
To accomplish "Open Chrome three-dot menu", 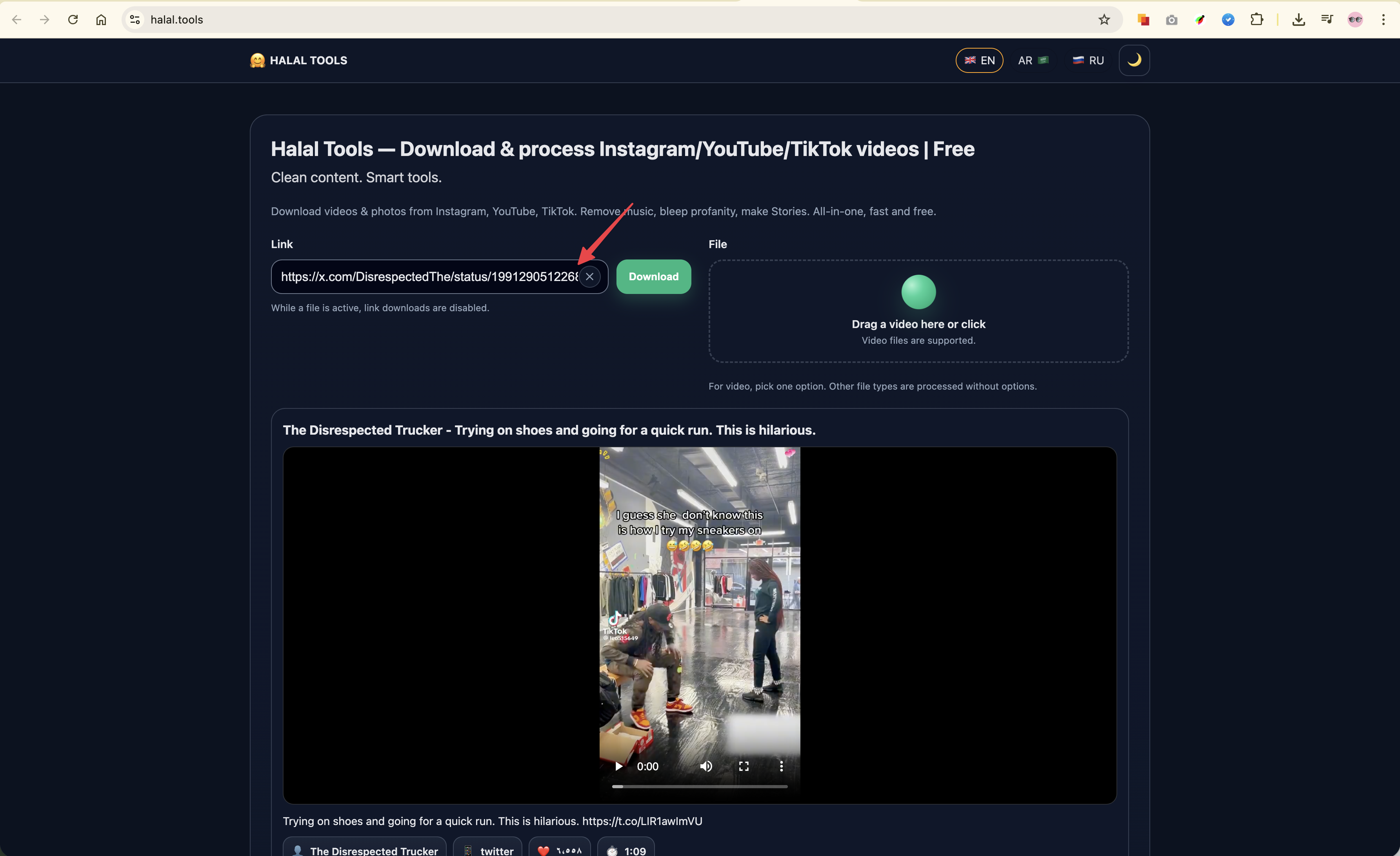I will [1383, 20].
